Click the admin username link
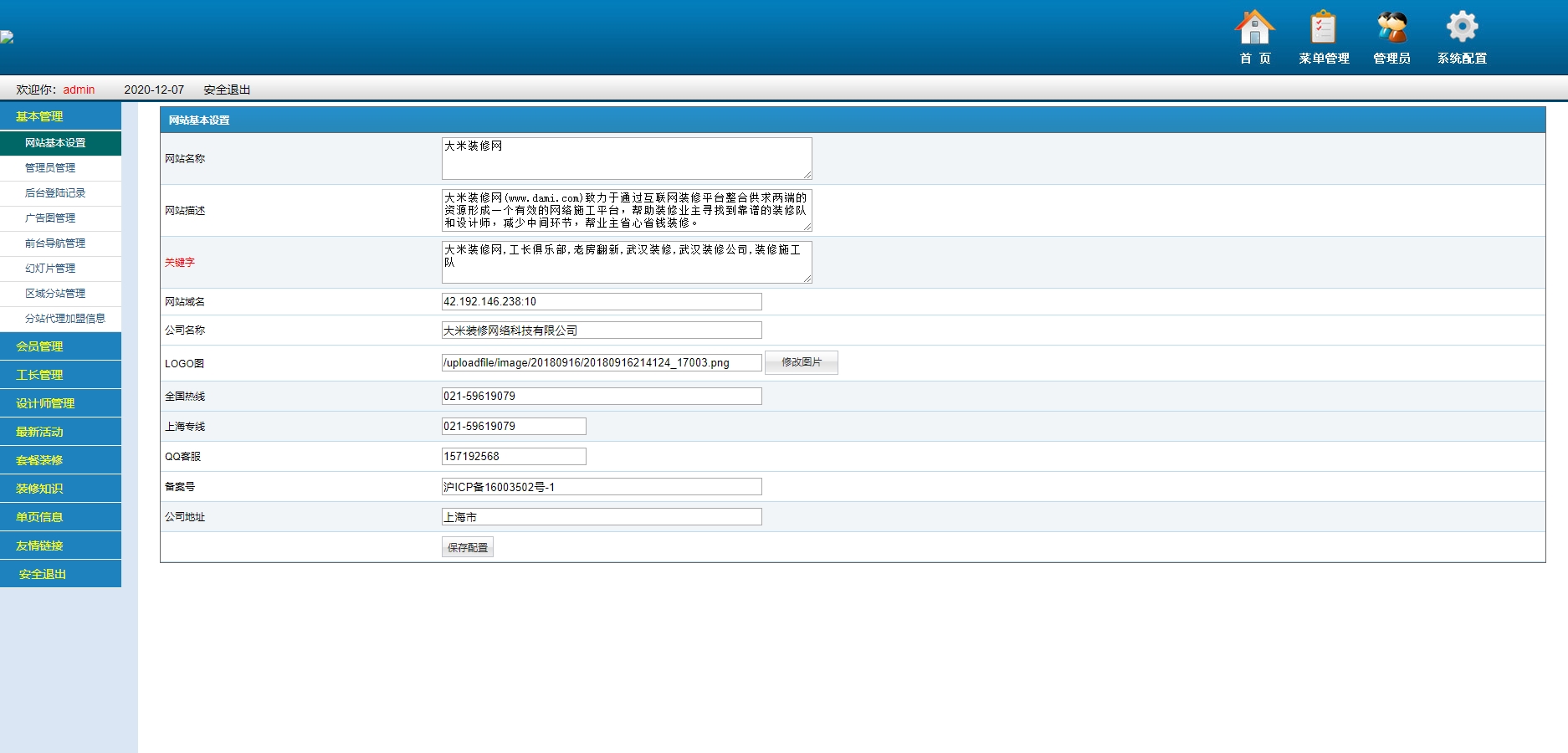 click(79, 90)
